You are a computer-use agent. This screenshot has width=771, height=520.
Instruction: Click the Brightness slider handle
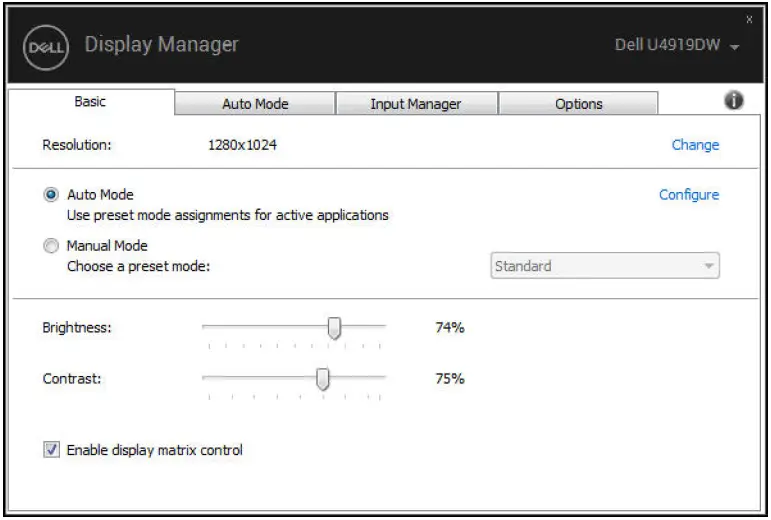tap(334, 327)
